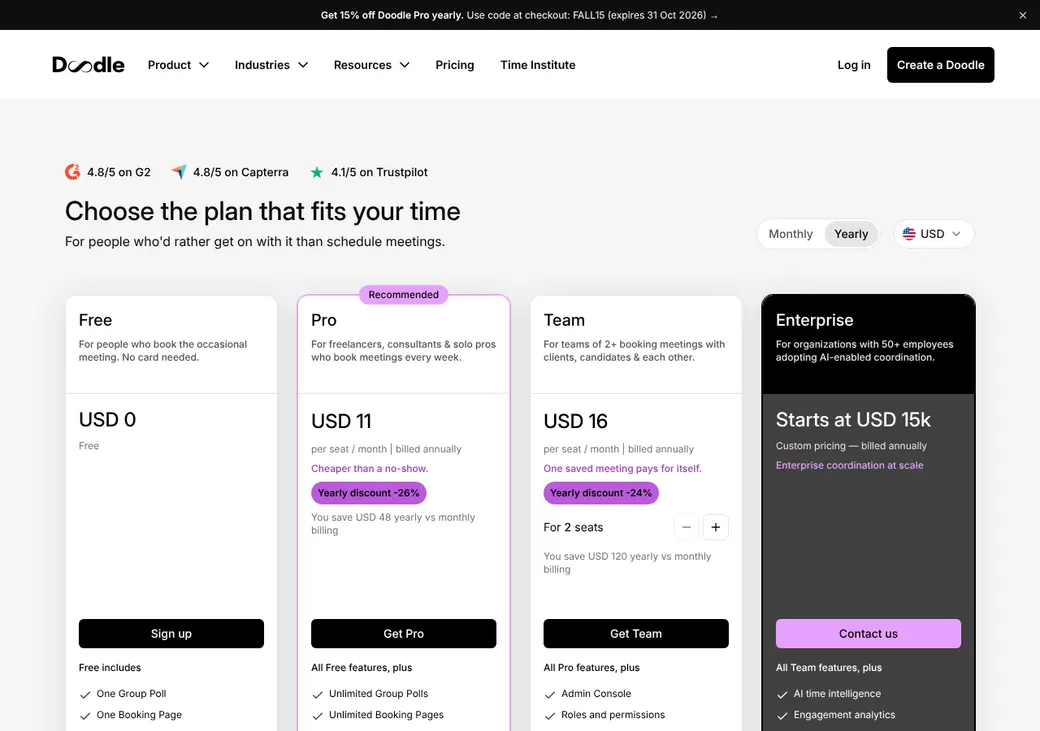Select Yearly billing option

[x=851, y=233]
